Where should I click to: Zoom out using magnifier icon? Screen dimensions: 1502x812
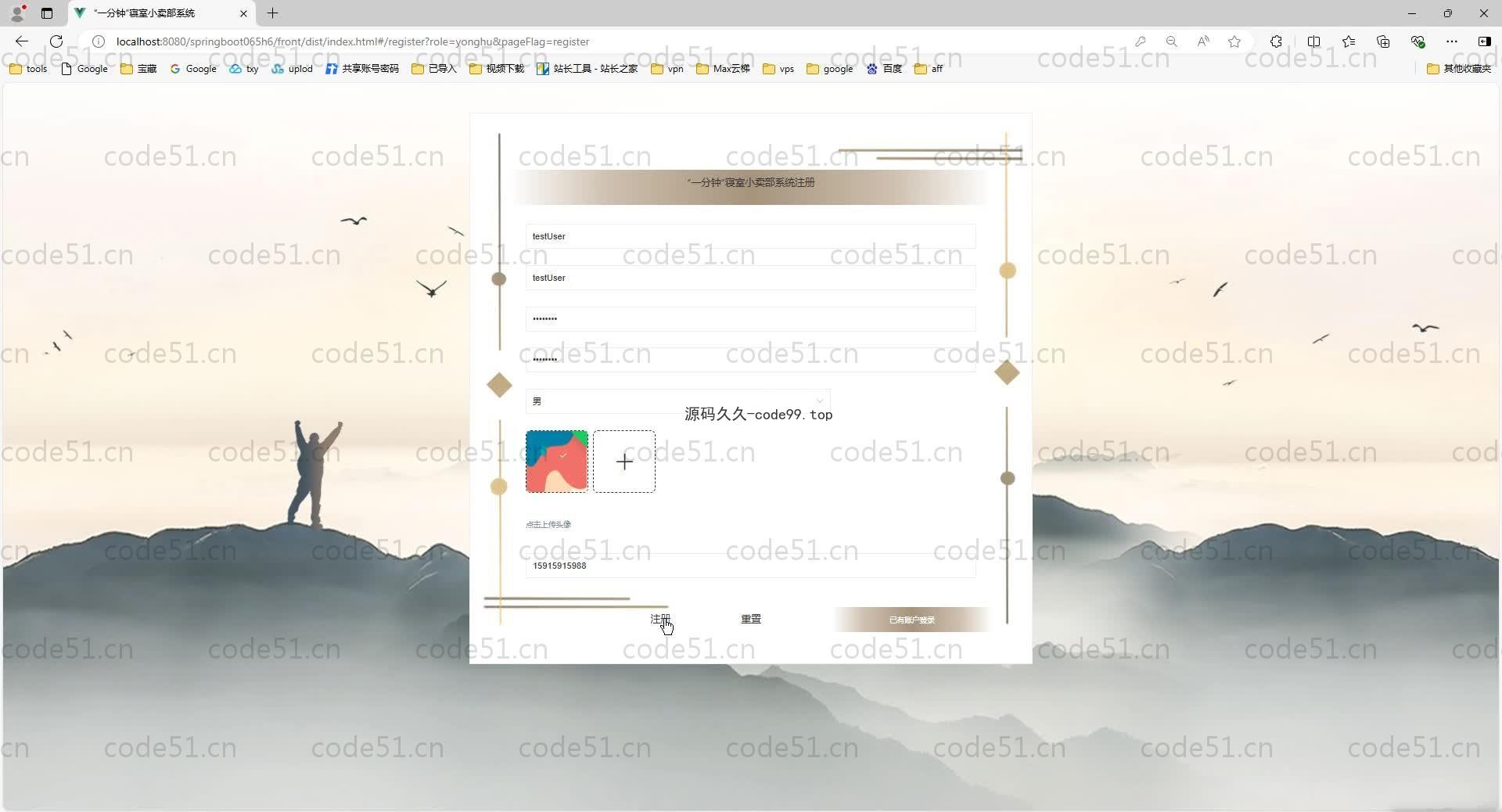(x=1171, y=41)
